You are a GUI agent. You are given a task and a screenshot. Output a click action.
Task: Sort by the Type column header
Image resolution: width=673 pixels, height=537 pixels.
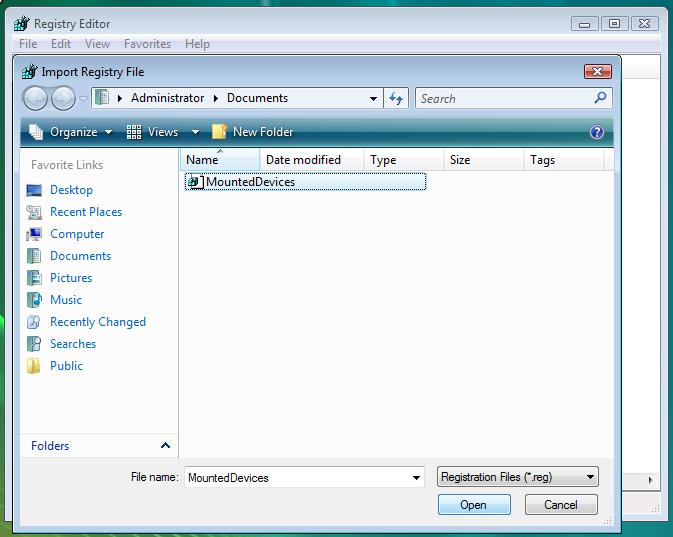[403, 160]
